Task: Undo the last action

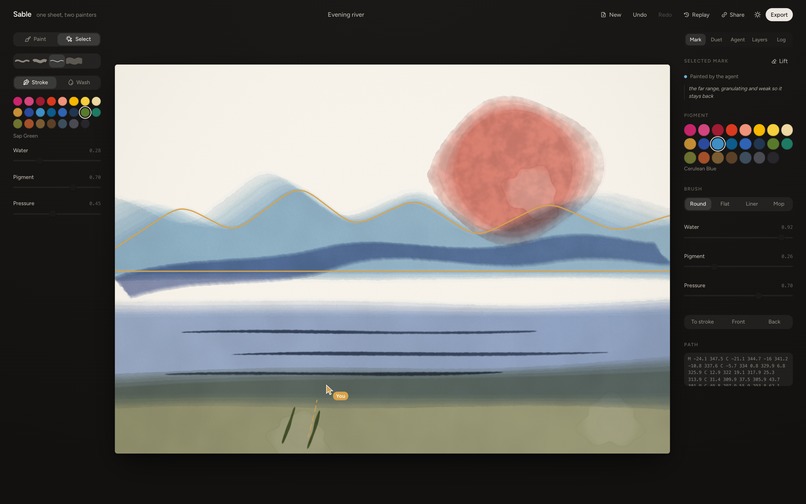Action: click(639, 15)
